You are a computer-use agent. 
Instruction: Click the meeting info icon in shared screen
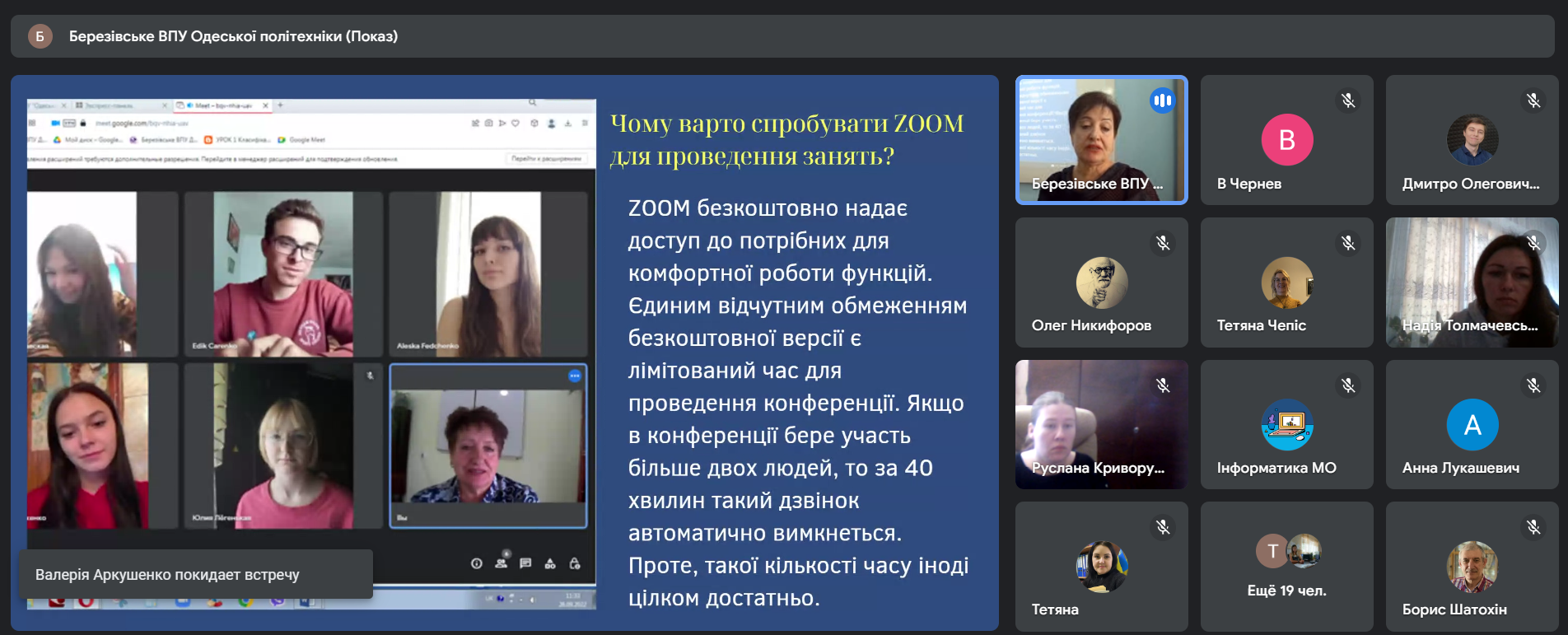(476, 563)
